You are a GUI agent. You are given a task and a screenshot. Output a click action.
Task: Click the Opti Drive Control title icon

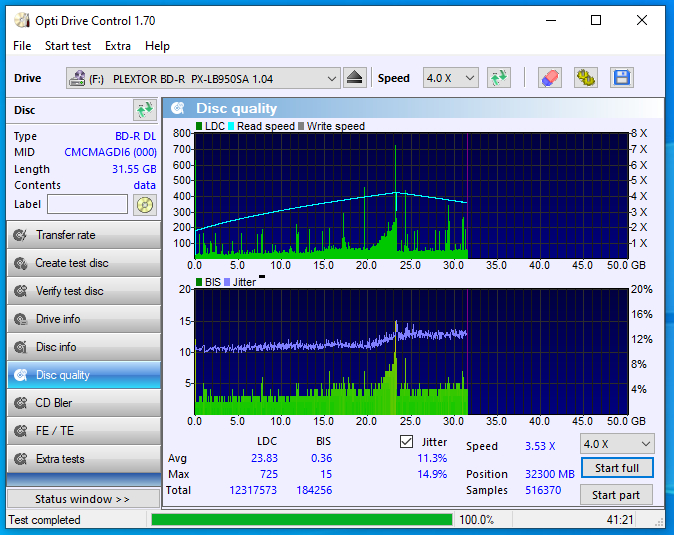point(21,20)
